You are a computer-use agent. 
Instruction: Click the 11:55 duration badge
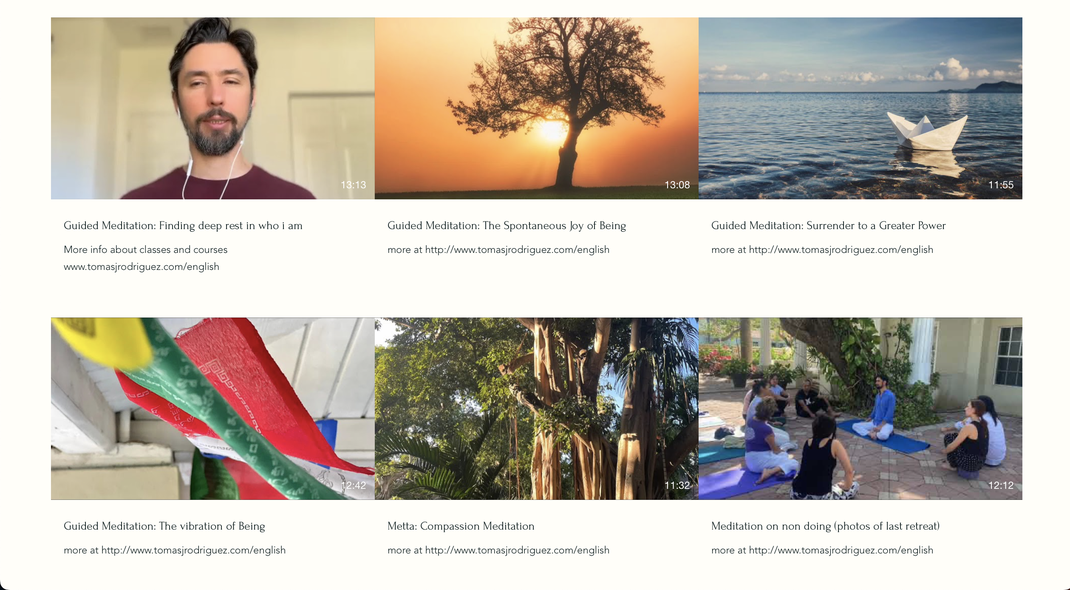pos(1001,185)
